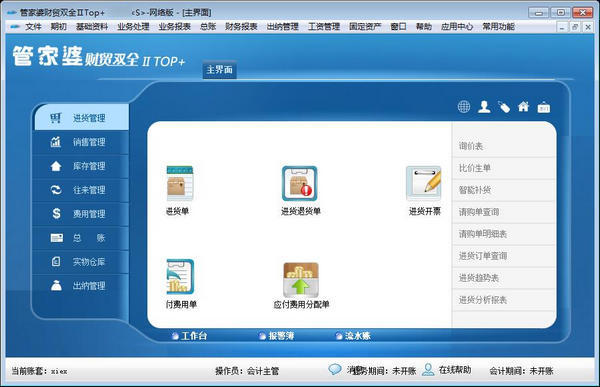The image size is (600, 387).
Task: Click 会计期间: 未开账 in status bar
Action: [x=521, y=371]
